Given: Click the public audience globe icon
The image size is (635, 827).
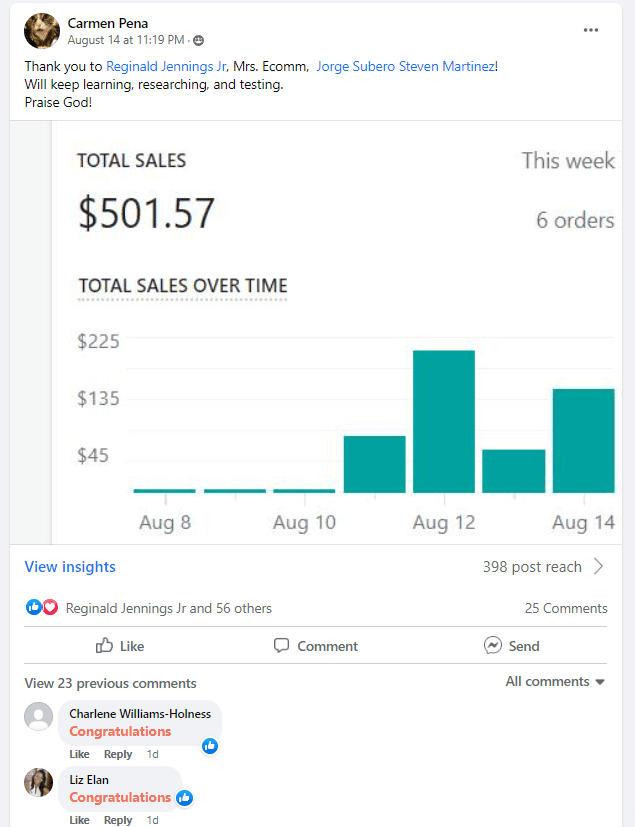Looking at the screenshot, I should [198, 41].
